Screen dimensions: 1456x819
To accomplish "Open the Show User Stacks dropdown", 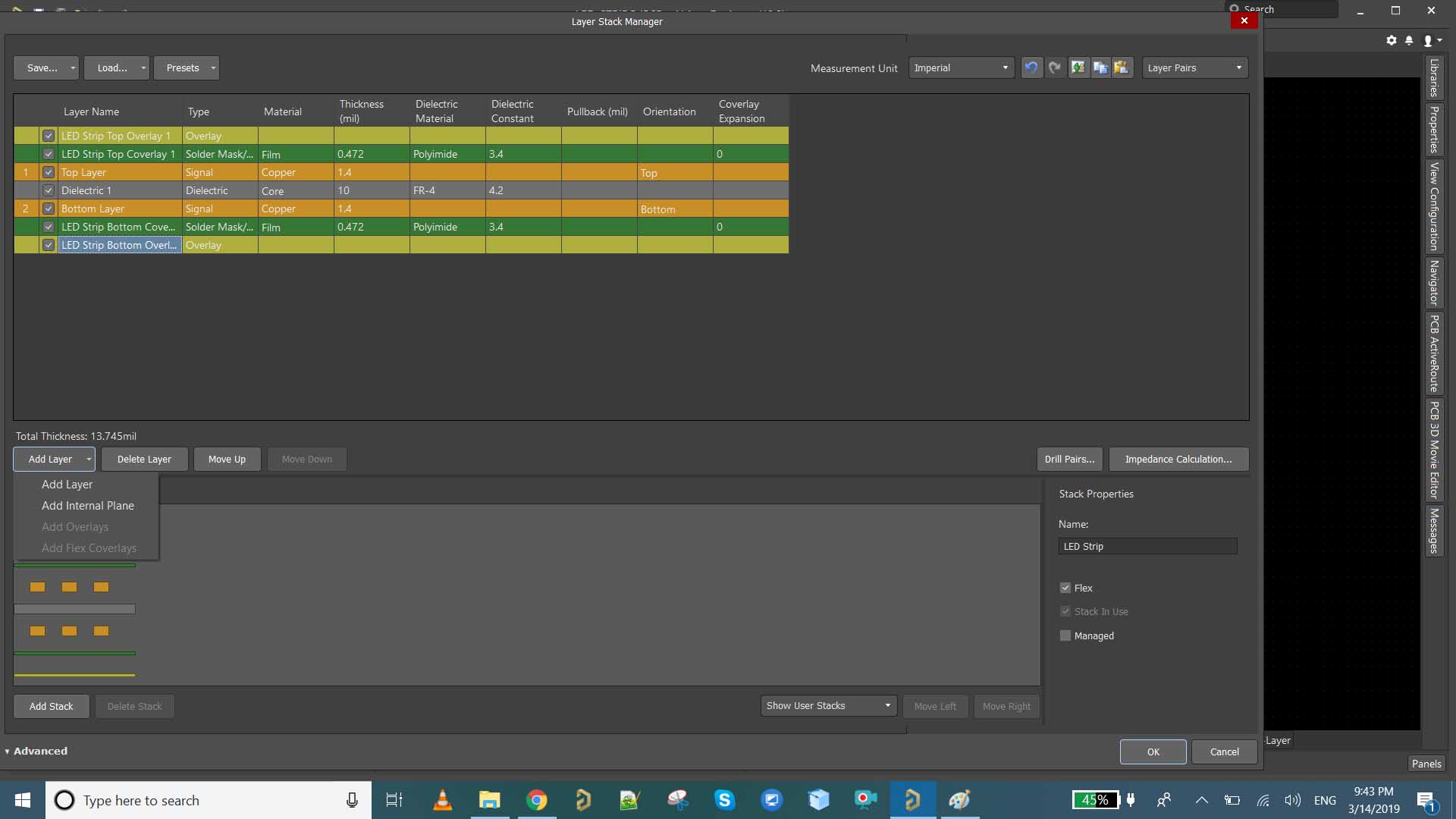I will click(828, 705).
